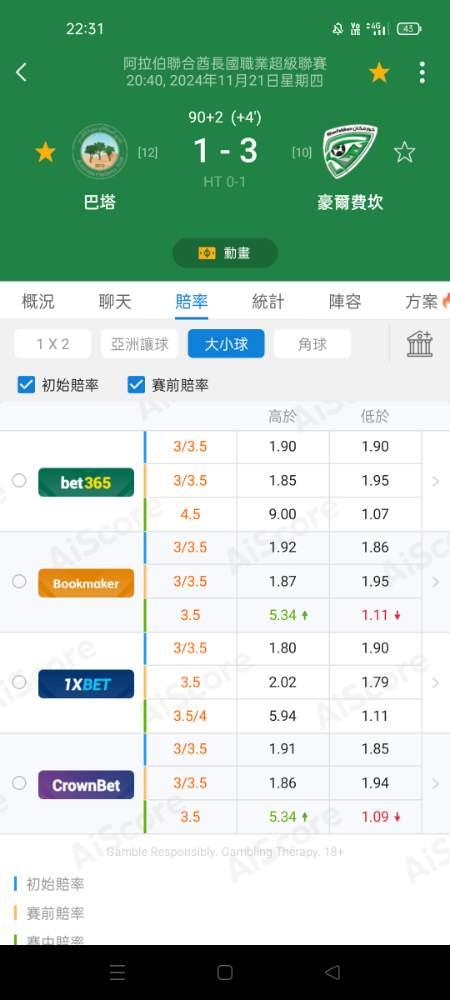The image size is (450, 1000).
Task: Uncheck the 賽前賠率 checkbox
Action: click(136, 385)
